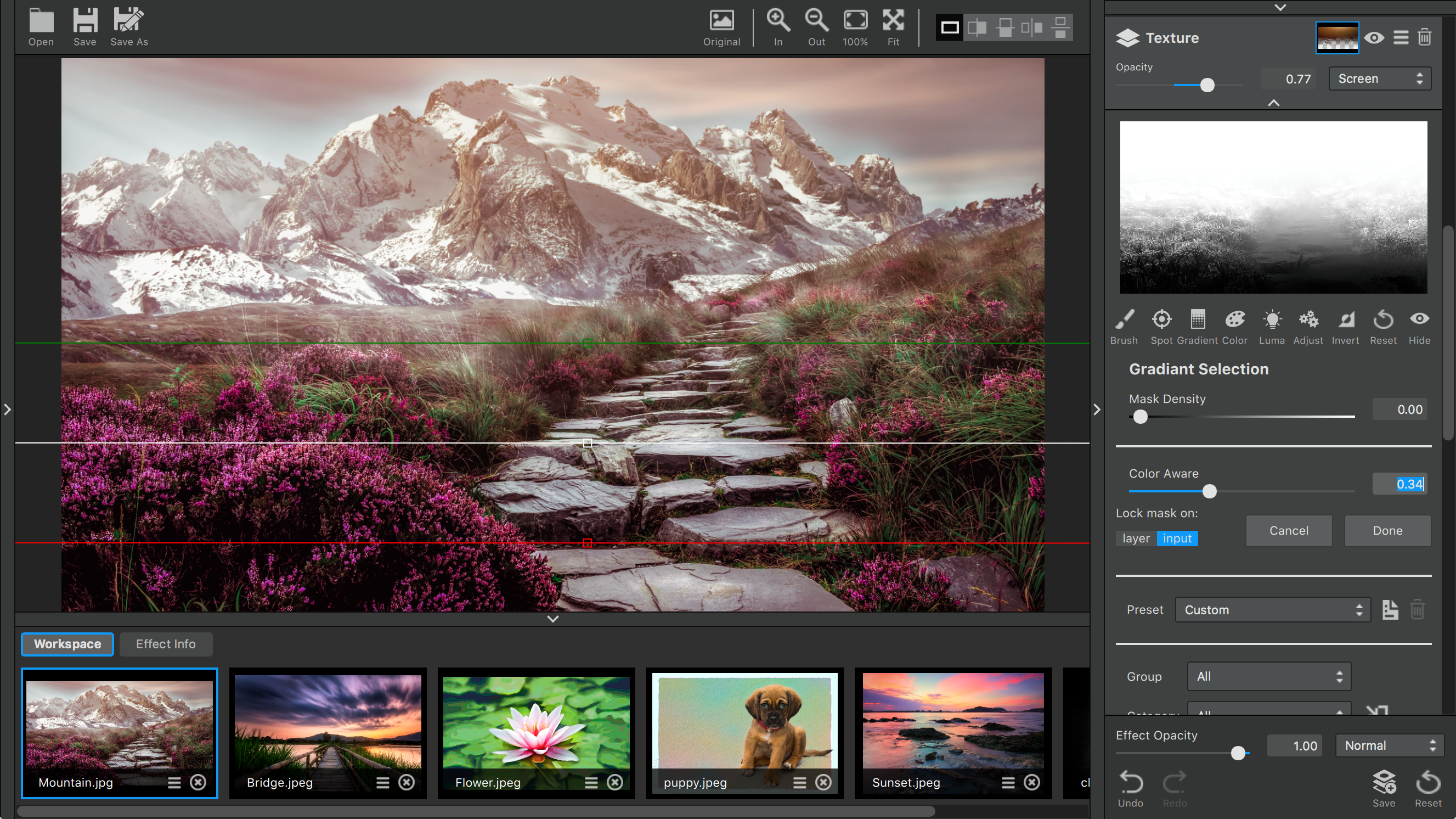The image size is (1456, 819).
Task: Show the Original image
Action: pyautogui.click(x=721, y=27)
